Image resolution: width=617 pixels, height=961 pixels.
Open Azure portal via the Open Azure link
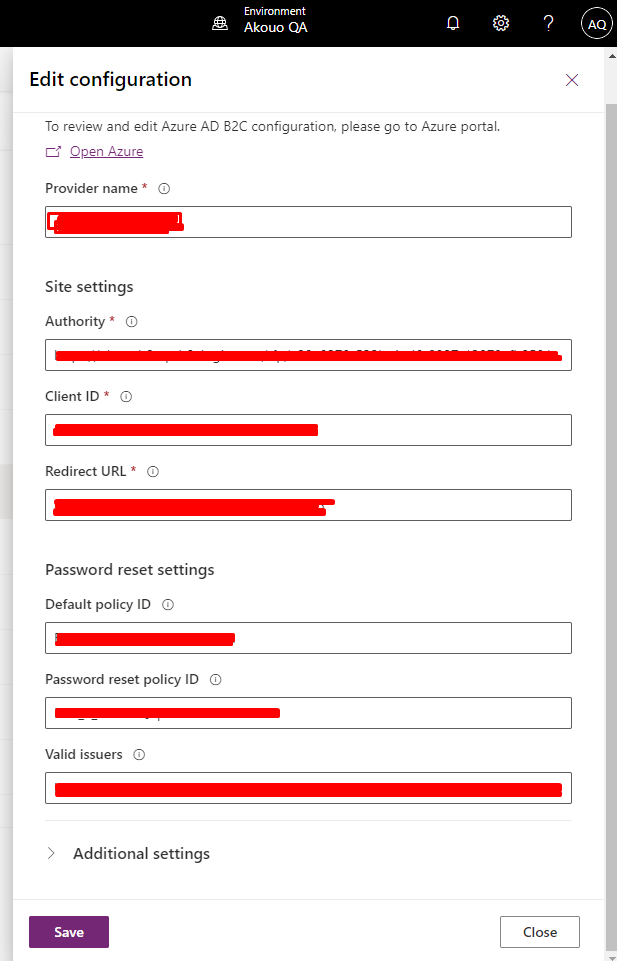tap(106, 151)
